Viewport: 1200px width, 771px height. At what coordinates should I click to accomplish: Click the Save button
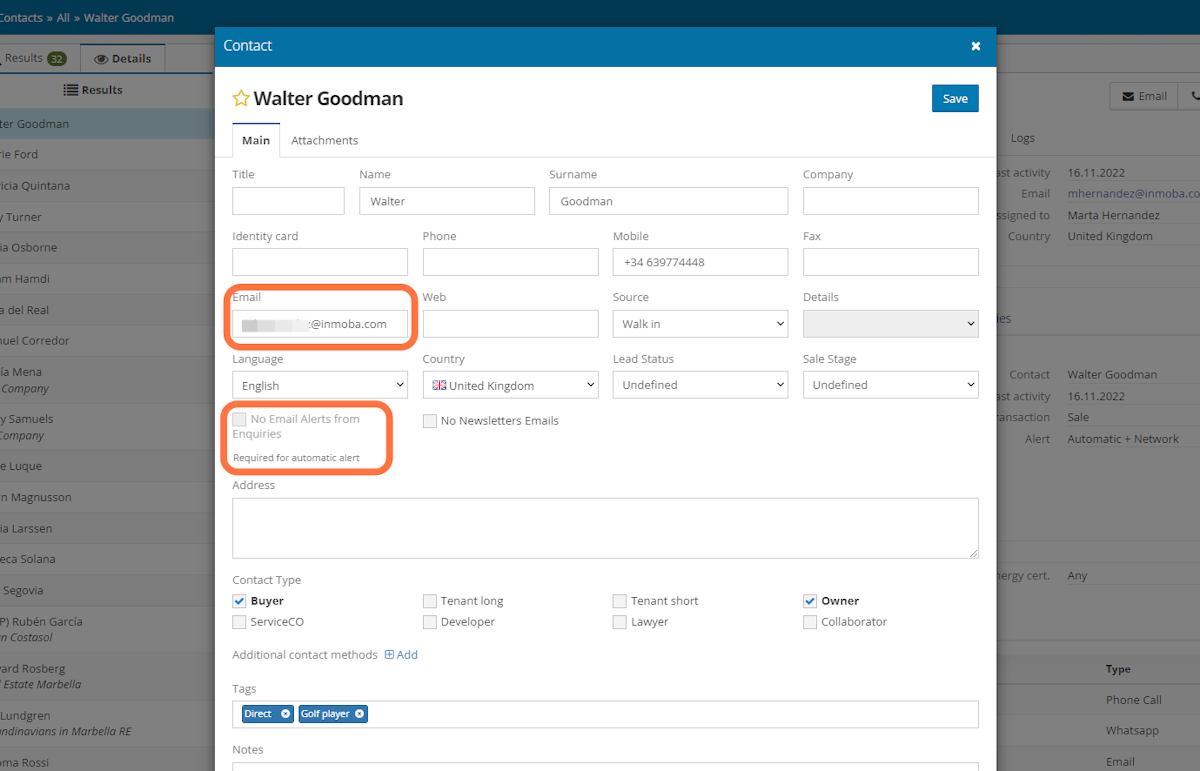(954, 98)
